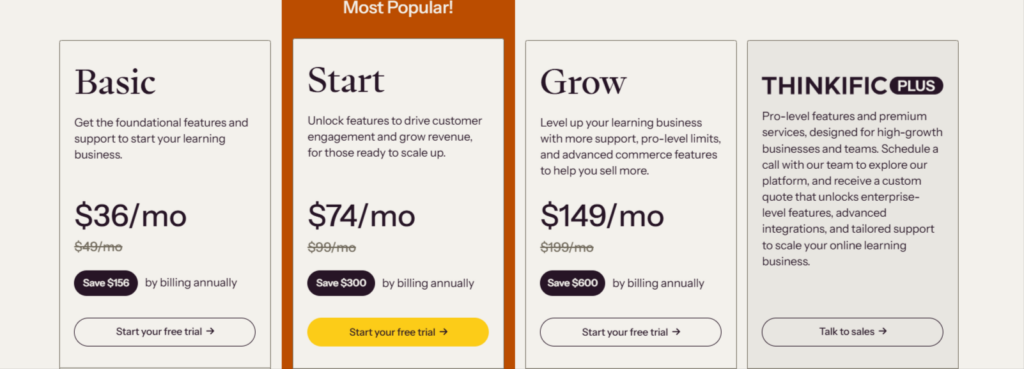1024x369 pixels.
Task: Click the $36/mo price text
Action: pyautogui.click(x=130, y=216)
